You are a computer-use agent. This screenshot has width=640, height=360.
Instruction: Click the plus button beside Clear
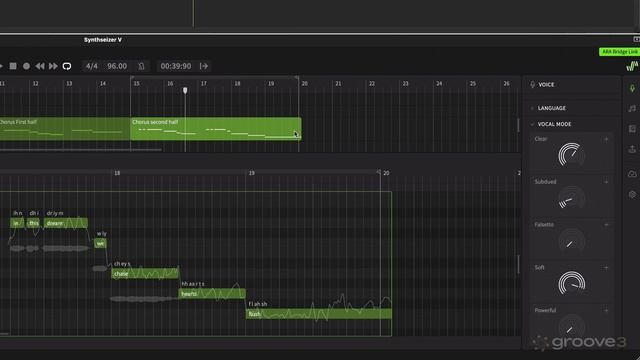(x=606, y=139)
